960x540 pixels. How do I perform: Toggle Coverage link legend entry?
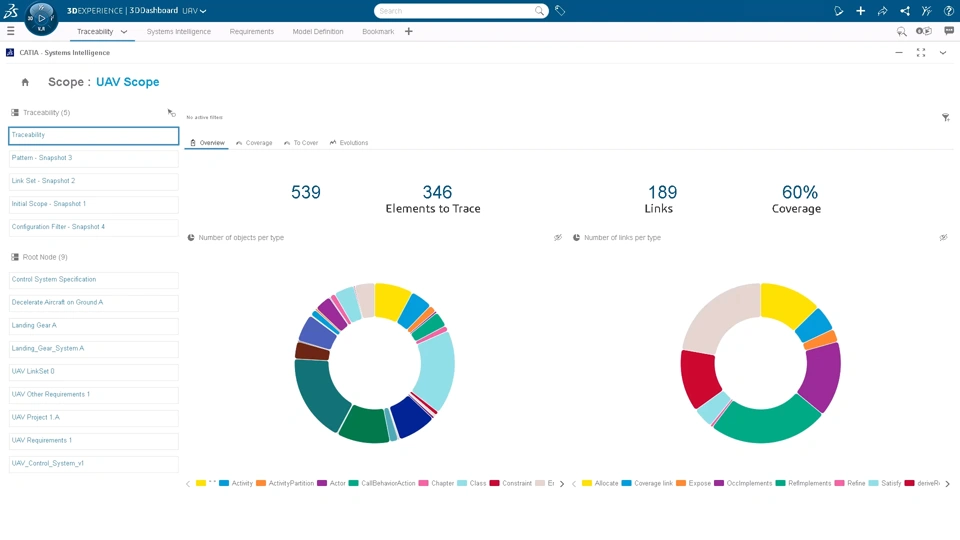[x=647, y=483]
